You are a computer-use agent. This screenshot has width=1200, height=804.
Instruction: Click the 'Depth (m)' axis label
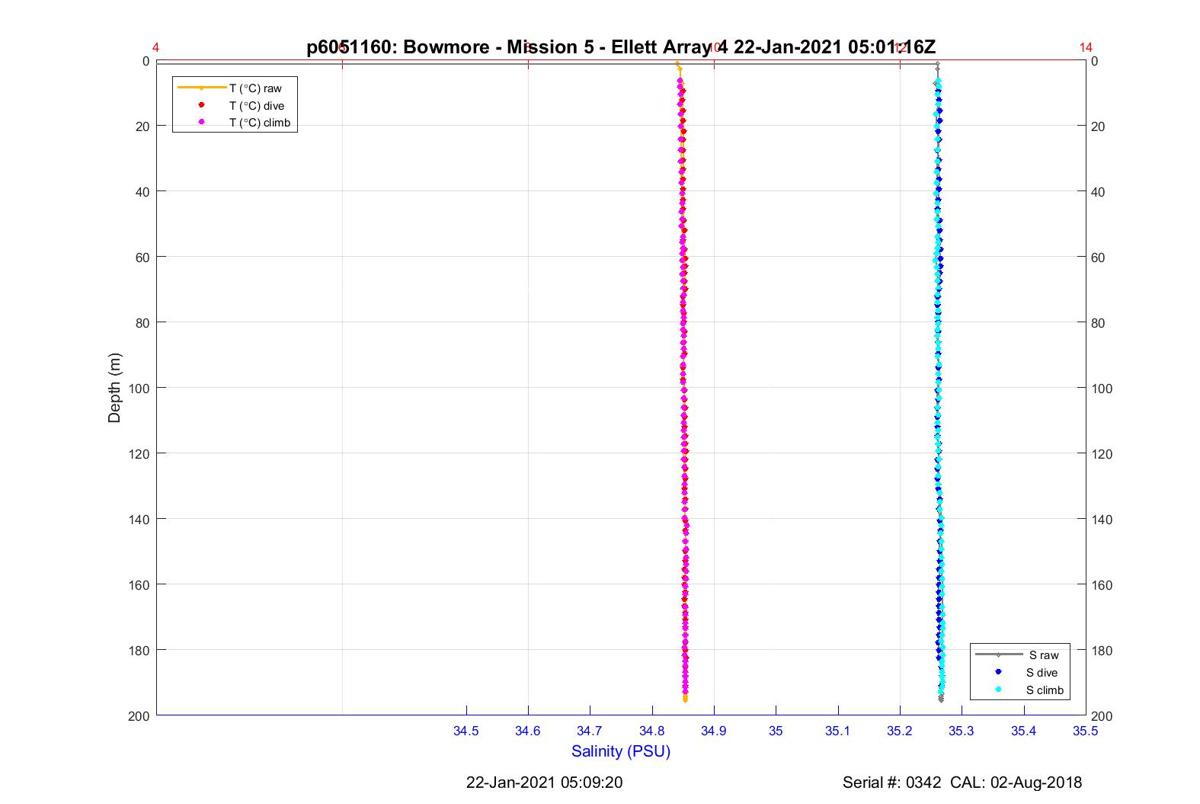tap(115, 388)
